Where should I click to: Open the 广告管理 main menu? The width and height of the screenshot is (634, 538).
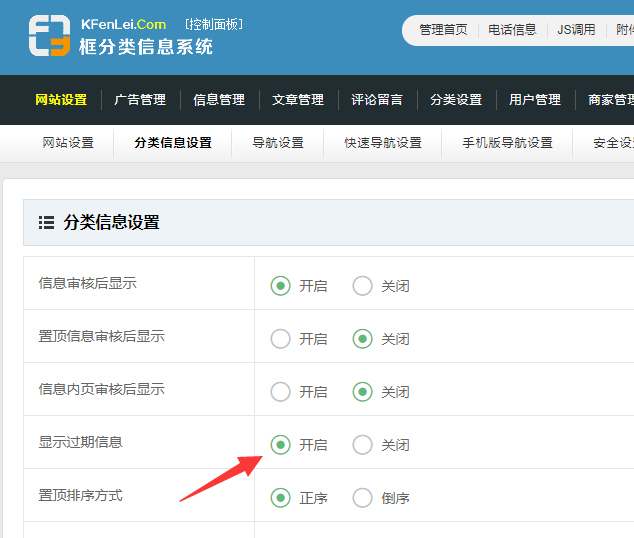click(x=140, y=100)
